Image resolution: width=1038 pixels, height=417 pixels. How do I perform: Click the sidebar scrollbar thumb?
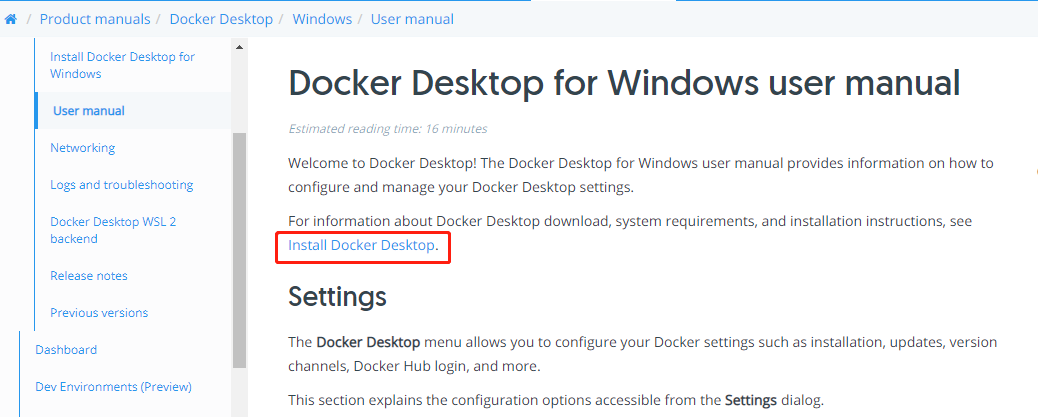(239, 250)
